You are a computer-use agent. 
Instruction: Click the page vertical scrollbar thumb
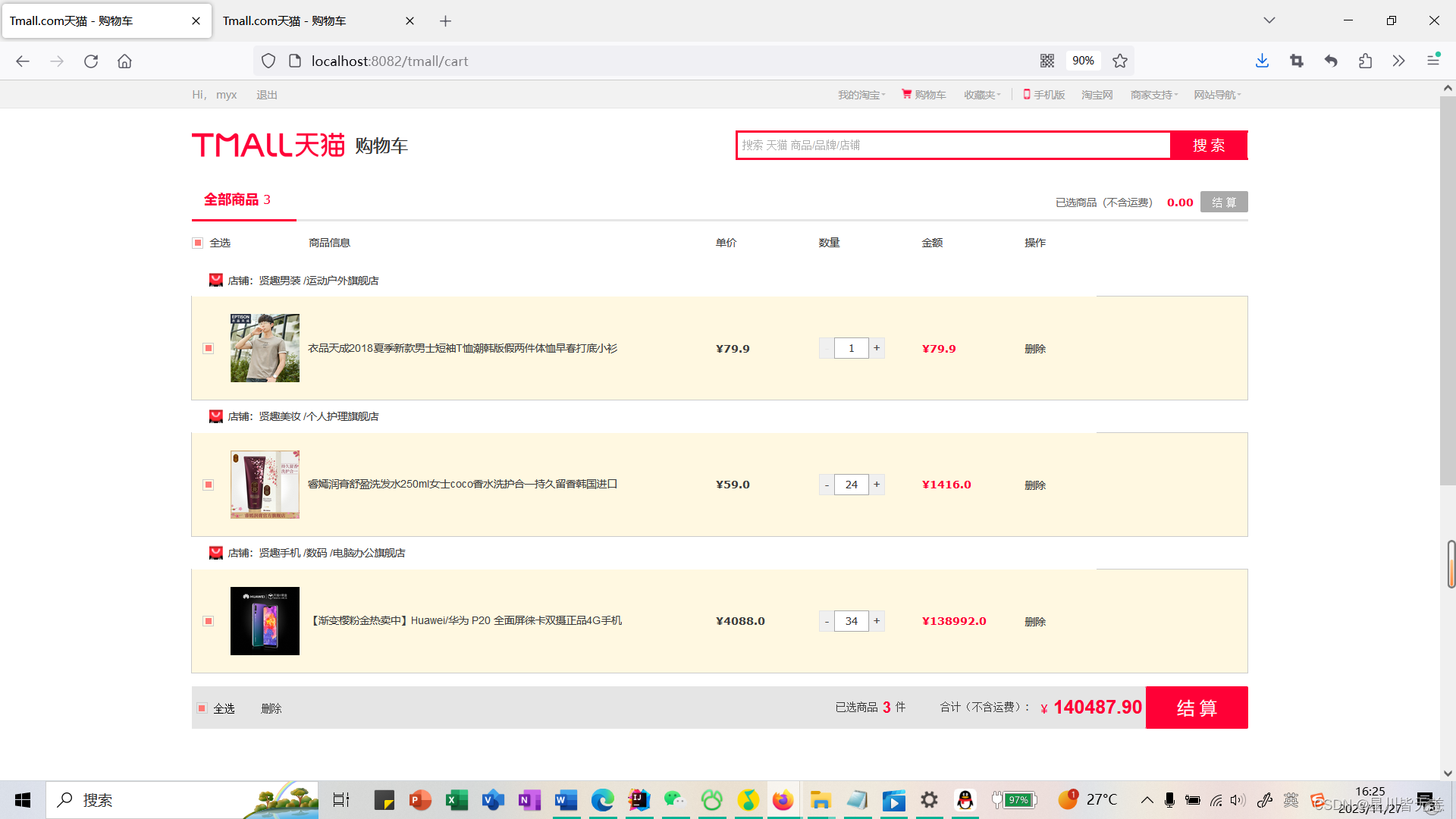(x=1448, y=290)
